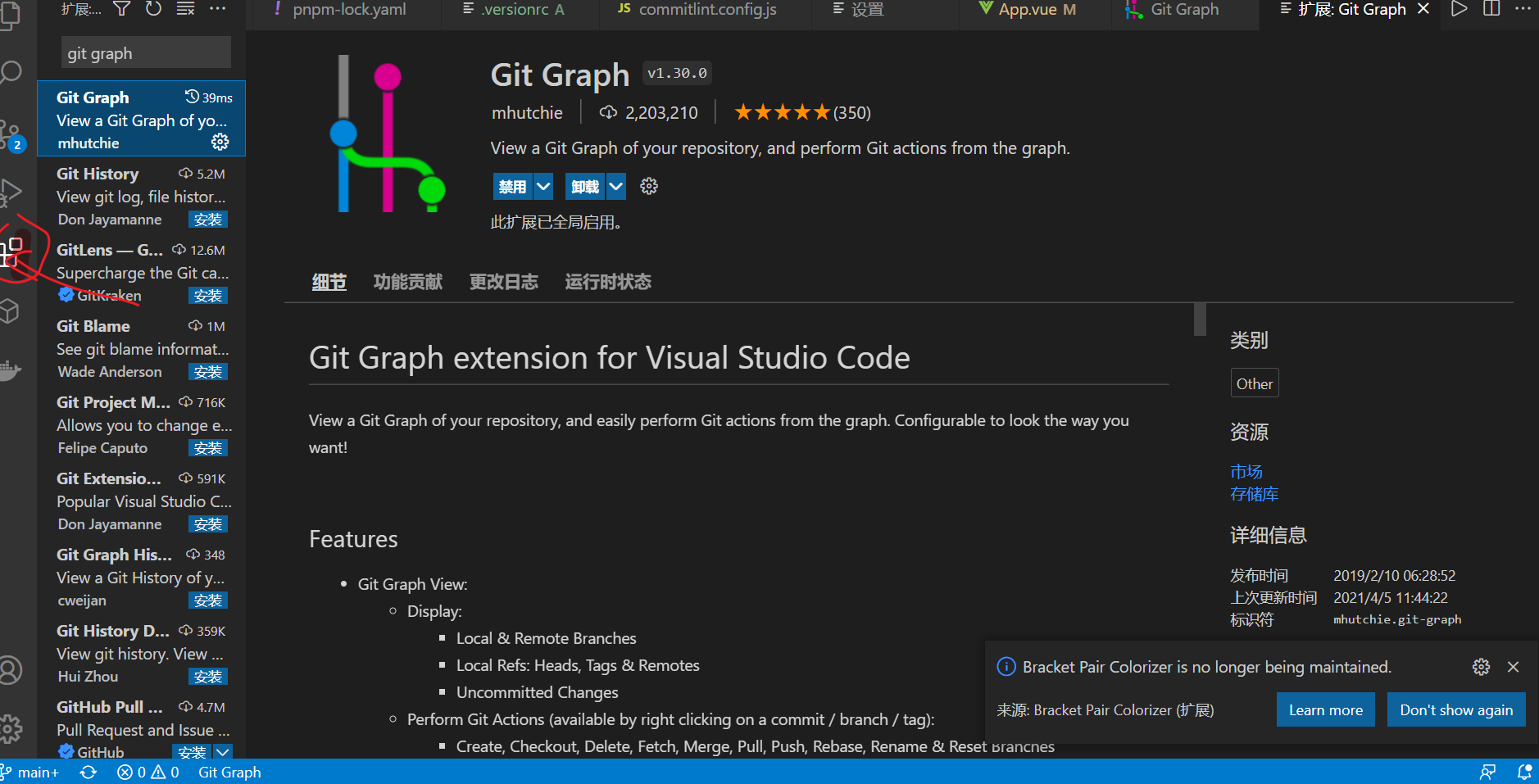Click the 禁用 disable button
1539x784 pixels.
click(x=513, y=187)
